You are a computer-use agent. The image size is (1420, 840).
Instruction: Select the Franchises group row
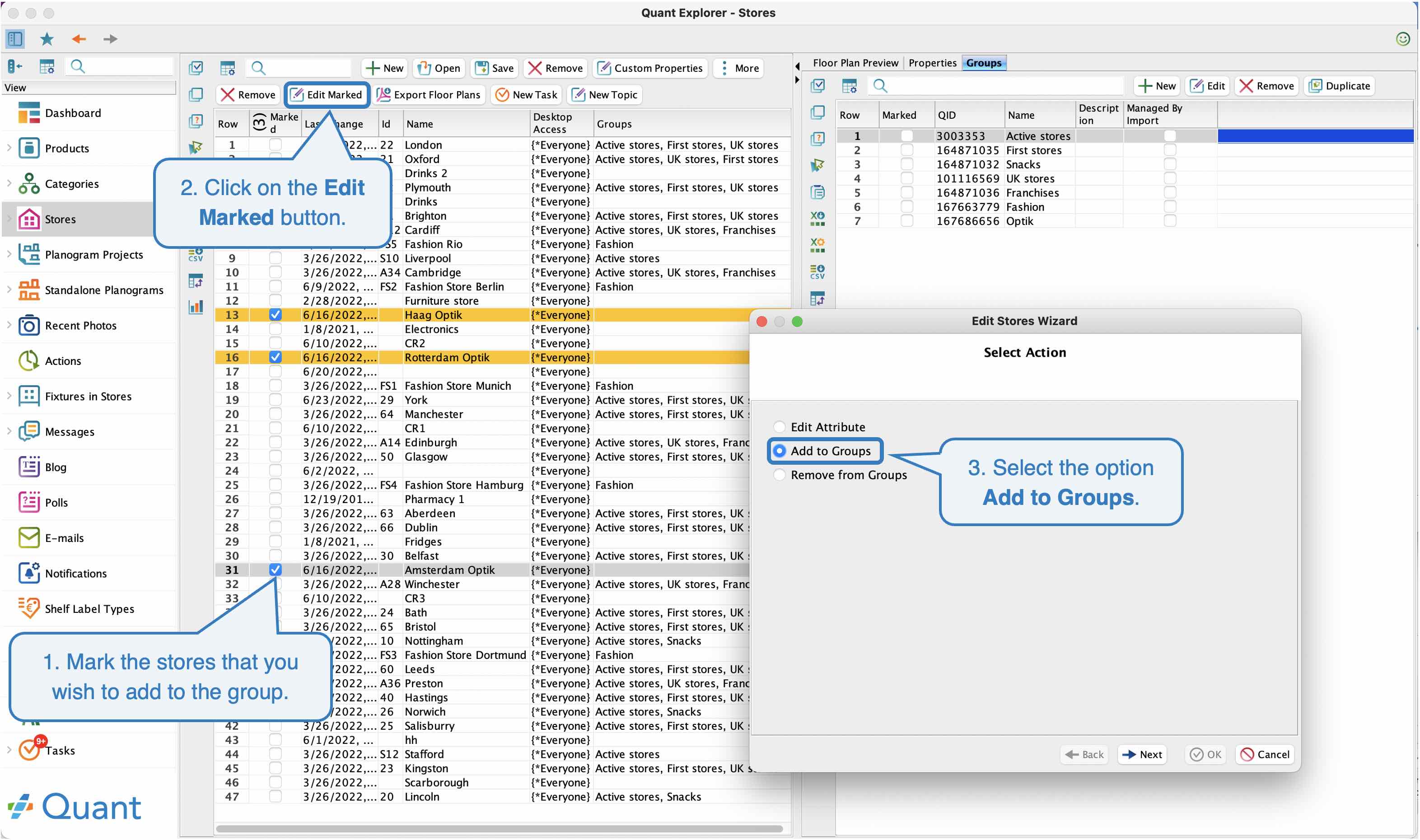pyautogui.click(x=1125, y=192)
